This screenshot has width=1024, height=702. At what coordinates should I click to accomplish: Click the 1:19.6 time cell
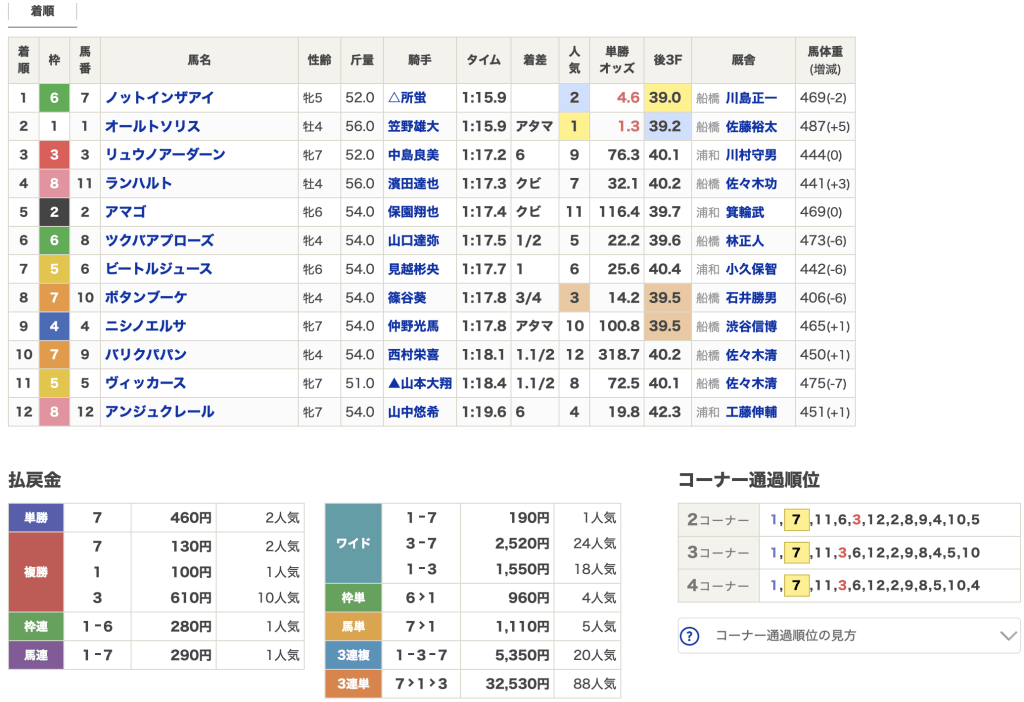[483, 412]
